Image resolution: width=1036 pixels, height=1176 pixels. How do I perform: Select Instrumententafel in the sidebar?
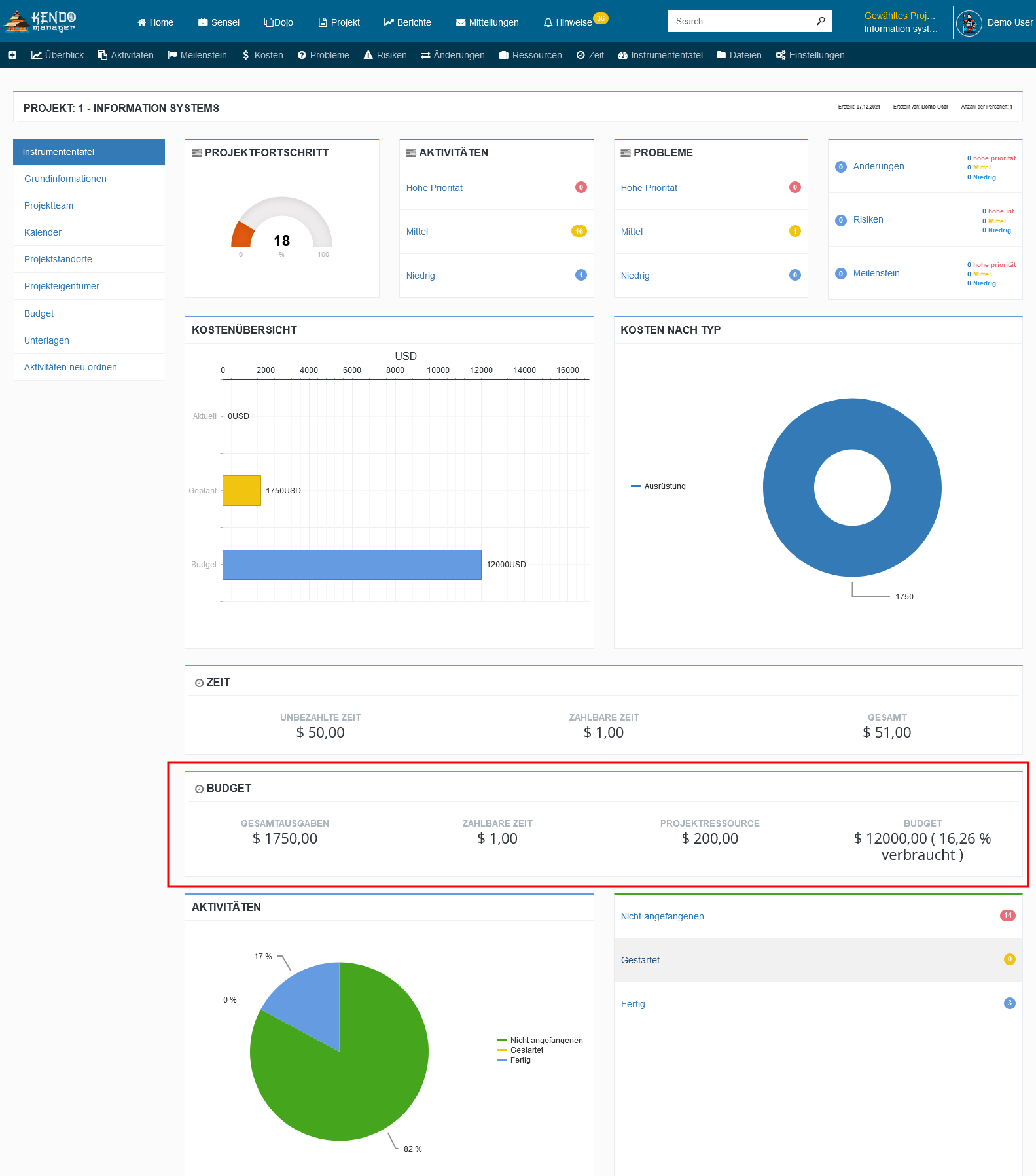coord(89,152)
